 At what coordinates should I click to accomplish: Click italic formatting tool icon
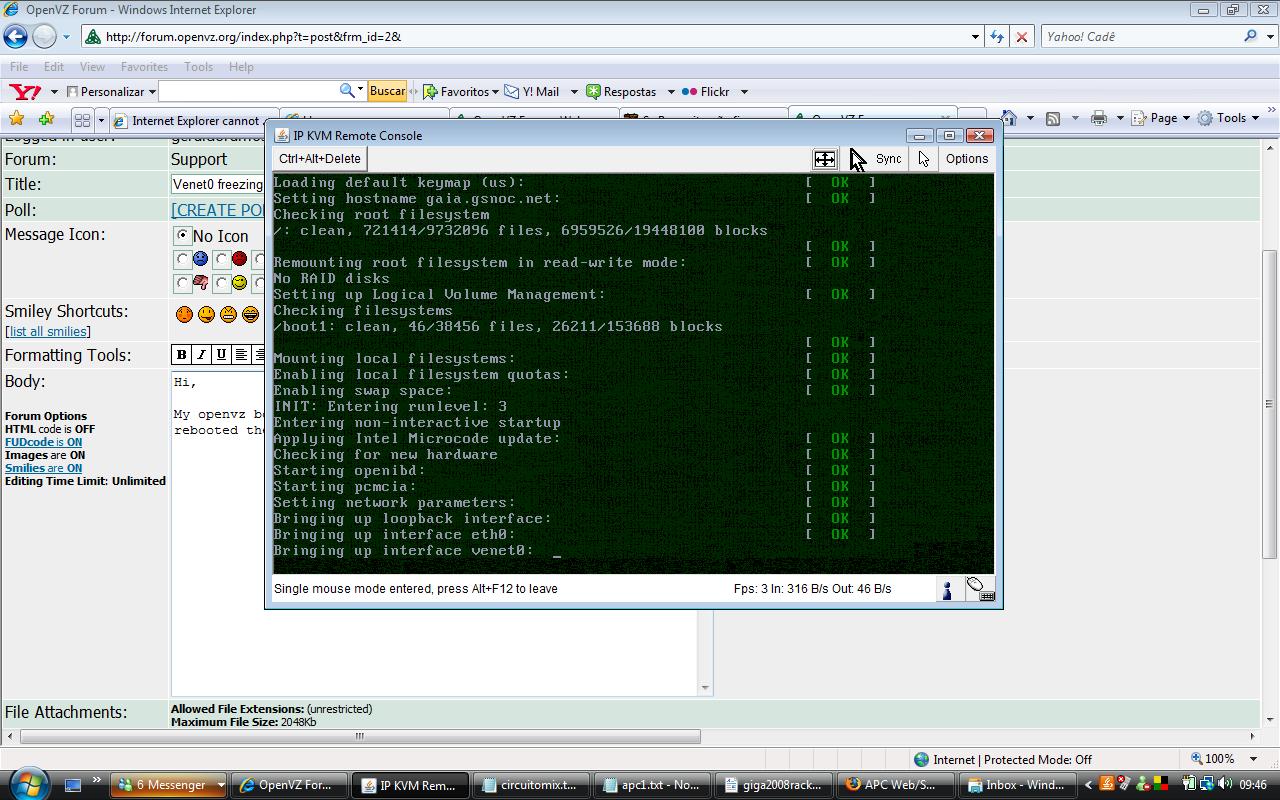[201, 355]
